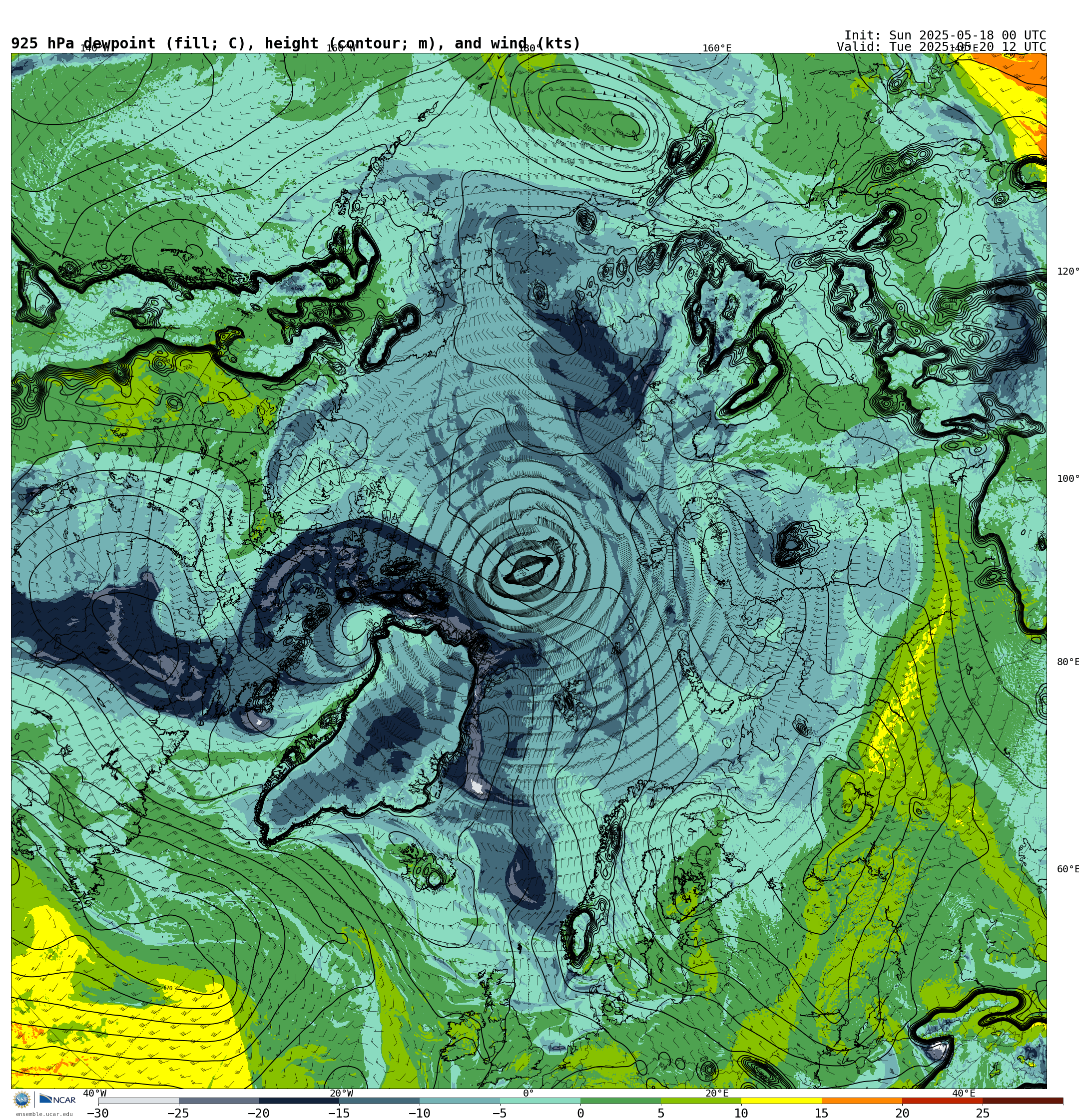Image resolution: width=1079 pixels, height=1120 pixels.
Task: Open the ensemble.ucar.edu link
Action: 44,1114
